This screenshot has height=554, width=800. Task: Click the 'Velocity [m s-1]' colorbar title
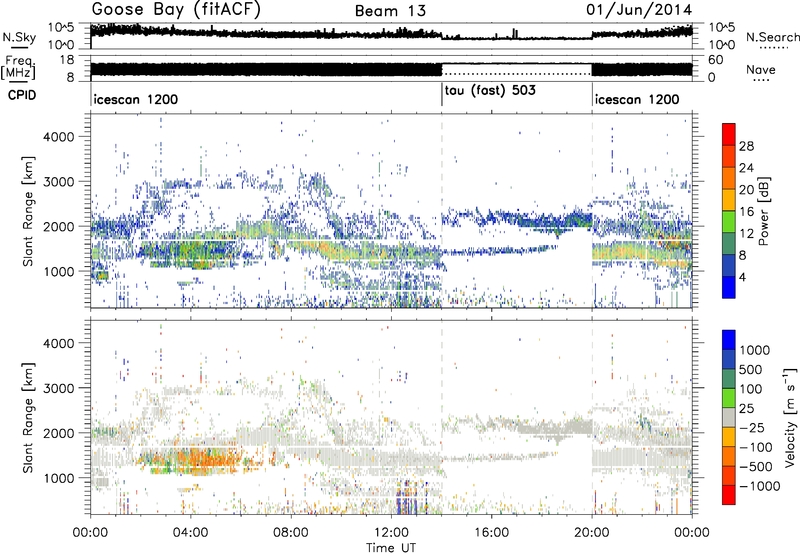click(790, 417)
